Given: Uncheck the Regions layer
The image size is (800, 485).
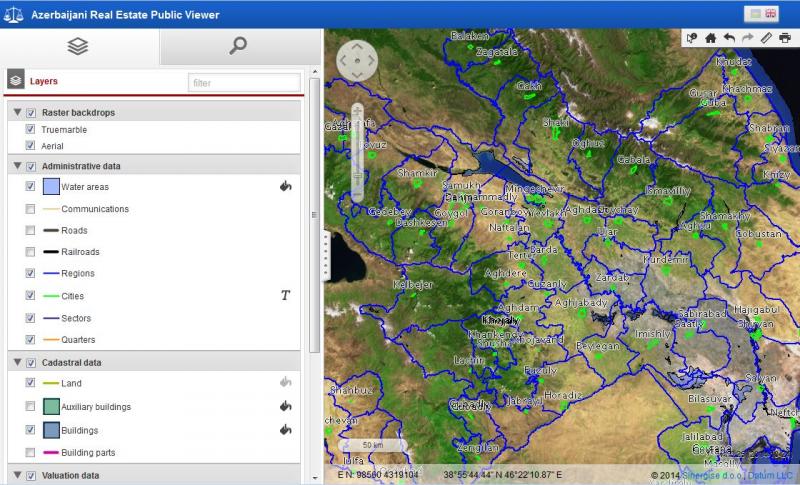Looking at the screenshot, I should click(x=30, y=273).
